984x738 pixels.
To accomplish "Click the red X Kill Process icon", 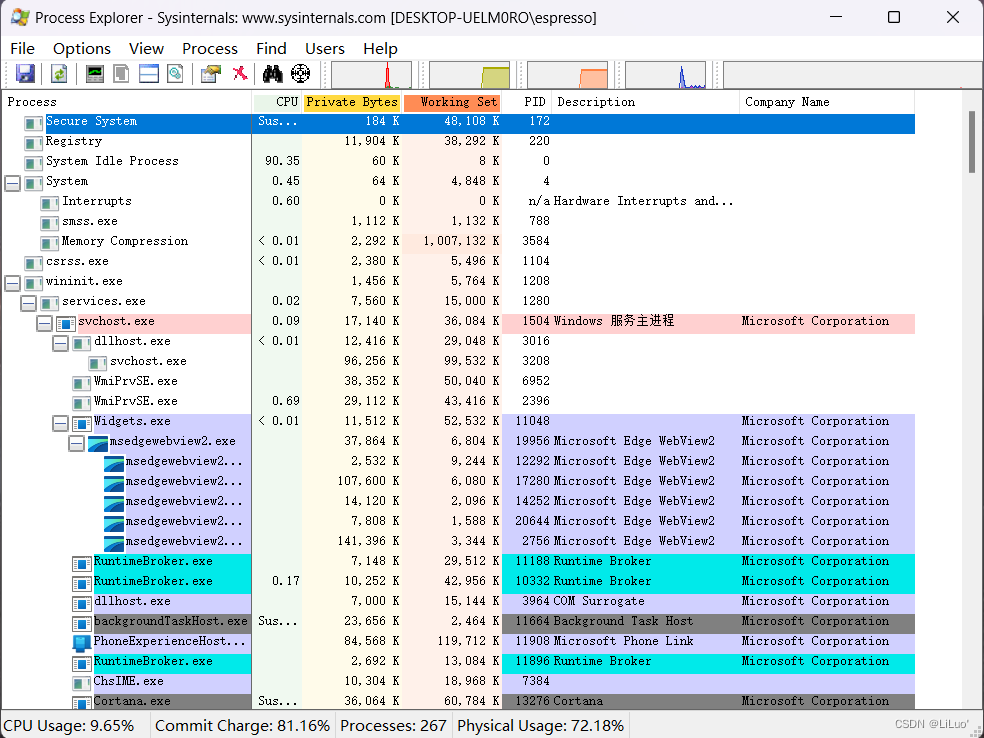I will coord(240,73).
